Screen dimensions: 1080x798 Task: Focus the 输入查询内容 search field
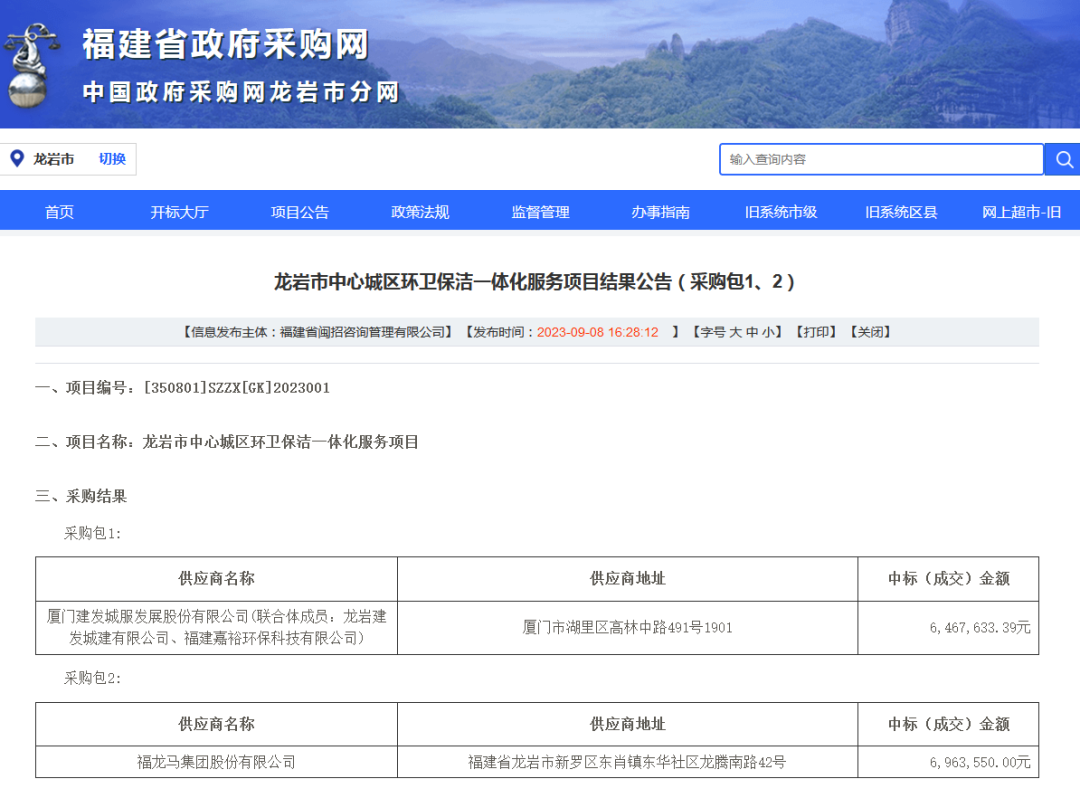click(x=882, y=160)
